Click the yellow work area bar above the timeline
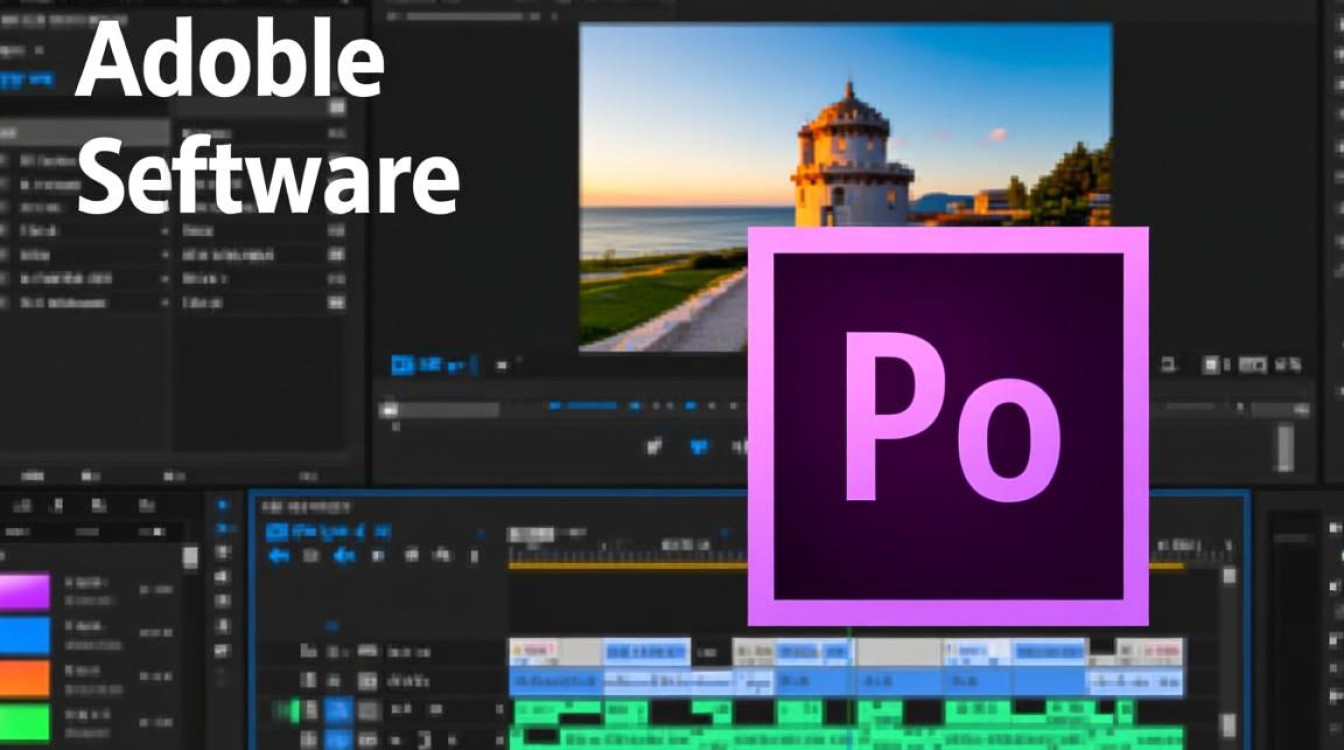 [628, 567]
